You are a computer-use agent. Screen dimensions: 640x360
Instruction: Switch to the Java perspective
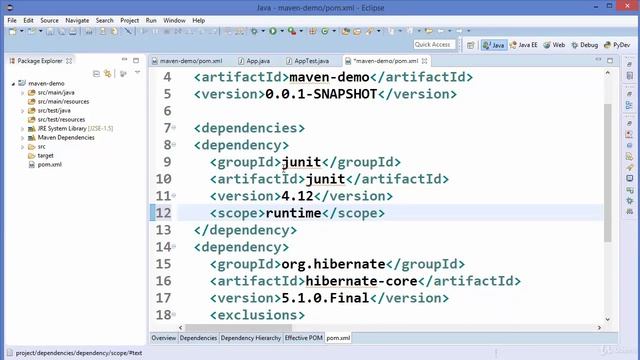493,45
